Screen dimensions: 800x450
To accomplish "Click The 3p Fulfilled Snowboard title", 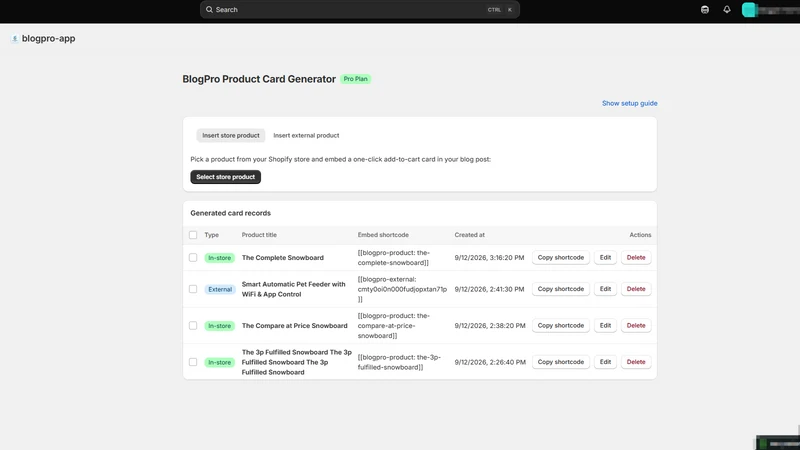I will coord(296,362).
